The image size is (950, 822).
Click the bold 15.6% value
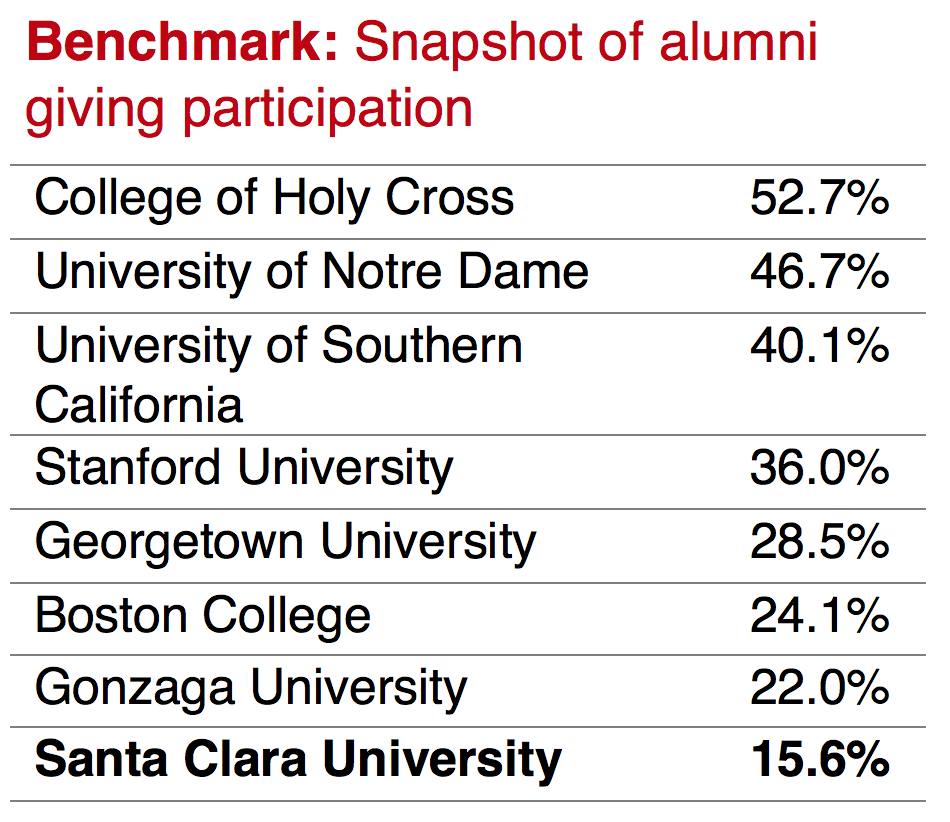tap(819, 761)
